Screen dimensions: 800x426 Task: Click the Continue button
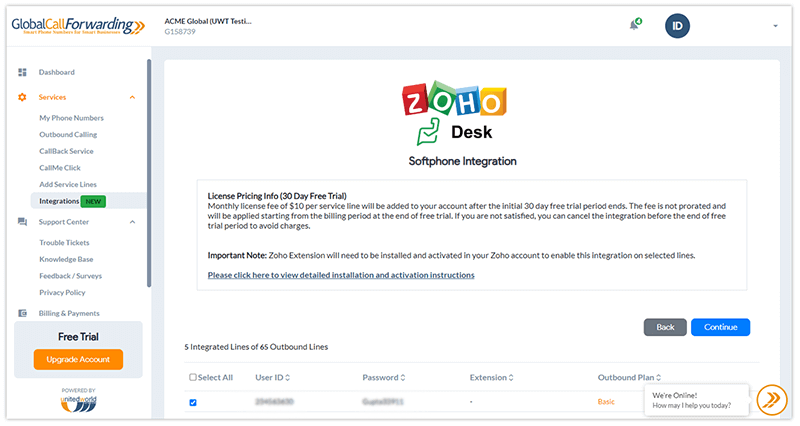(x=720, y=327)
